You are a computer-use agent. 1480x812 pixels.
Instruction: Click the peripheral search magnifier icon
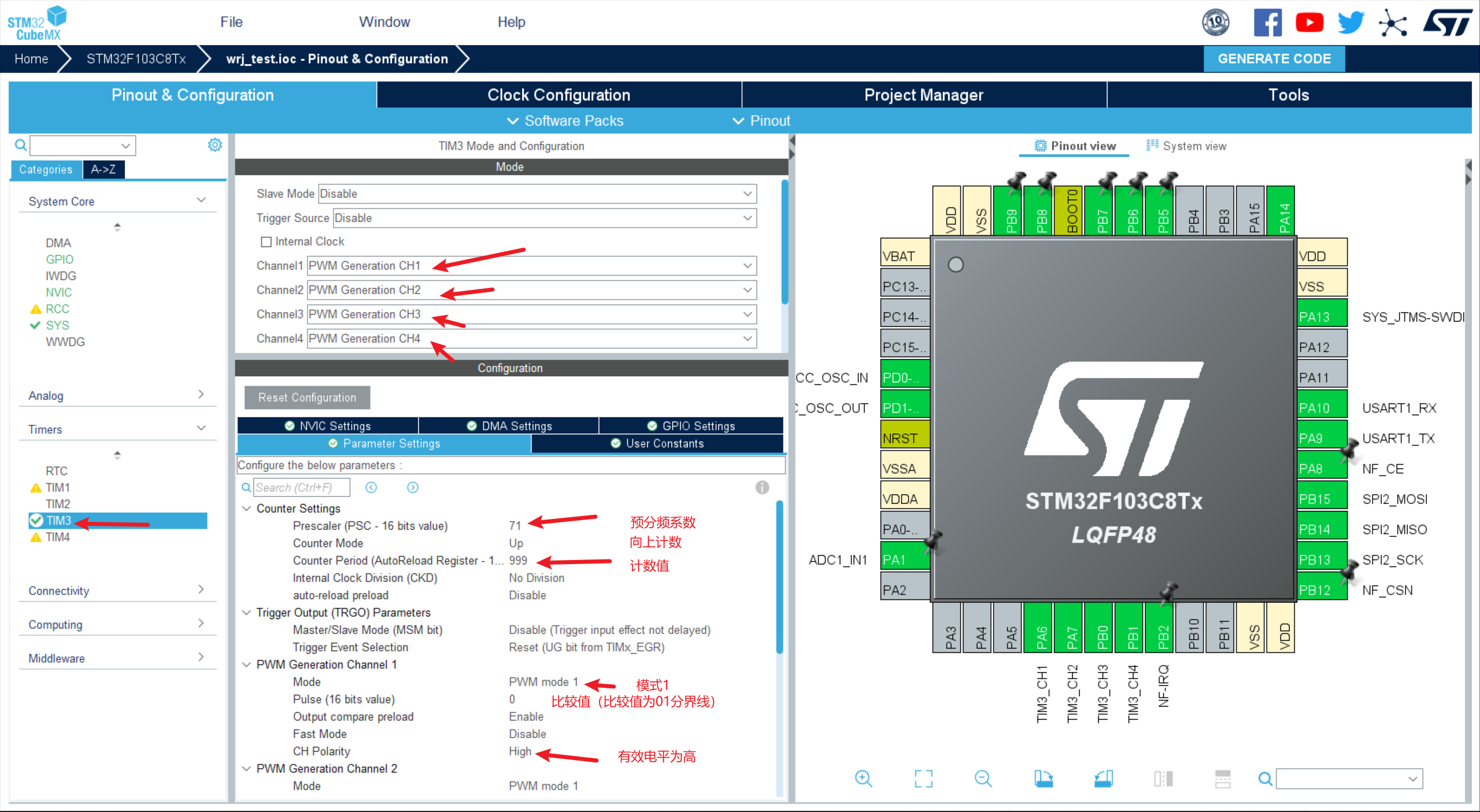(21, 145)
